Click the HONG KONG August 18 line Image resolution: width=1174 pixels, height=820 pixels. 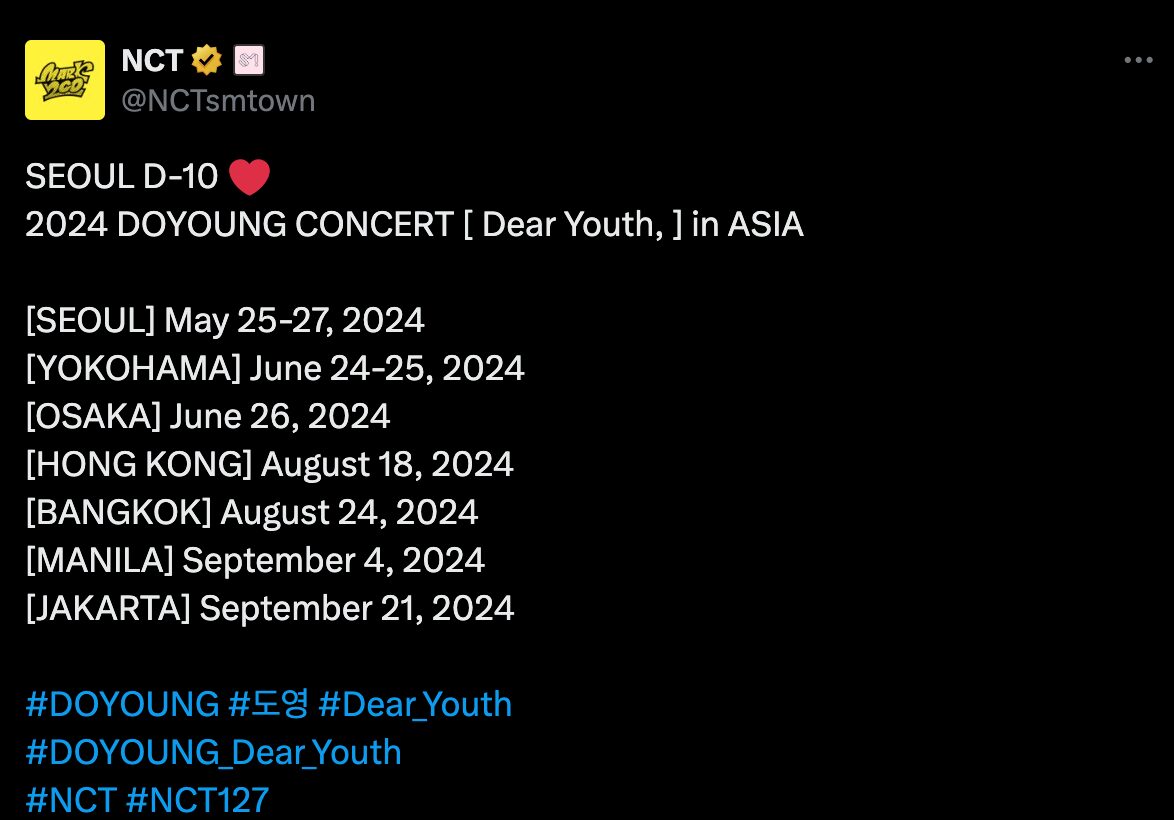tap(269, 464)
